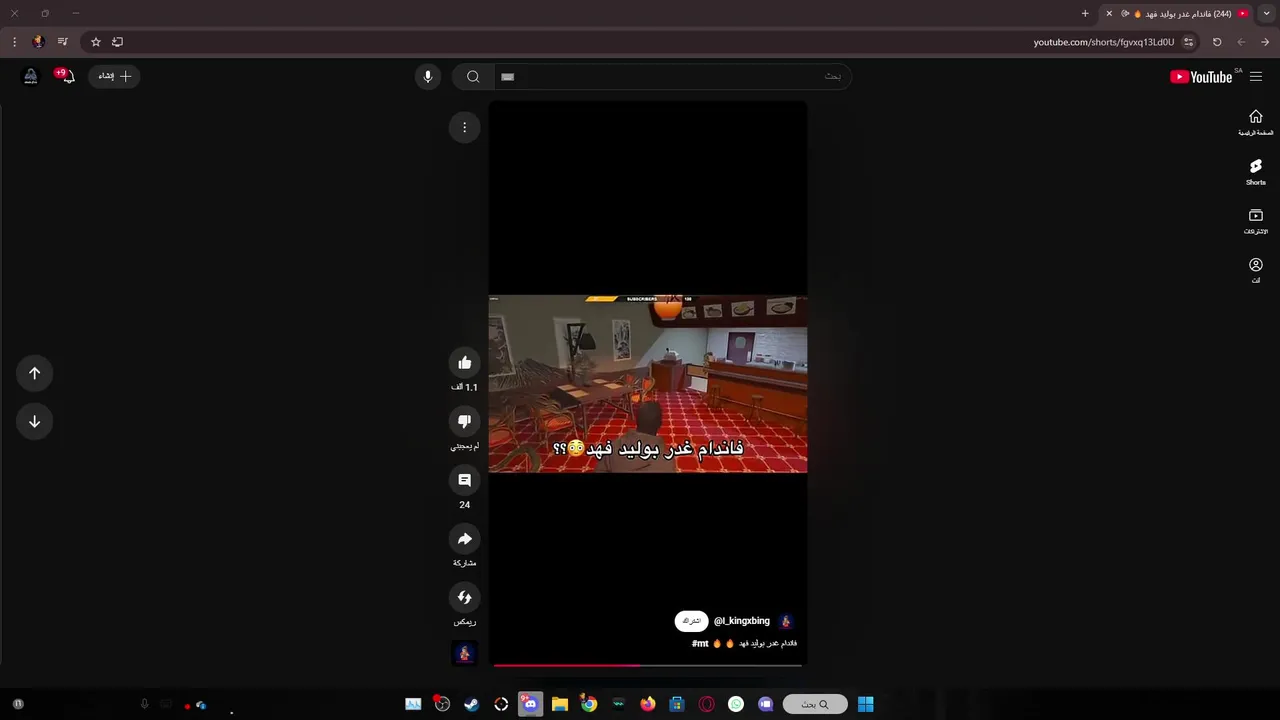Viewport: 1280px width, 720px height.
Task: Click the browser address bar URL
Action: pyautogui.click(x=1103, y=42)
